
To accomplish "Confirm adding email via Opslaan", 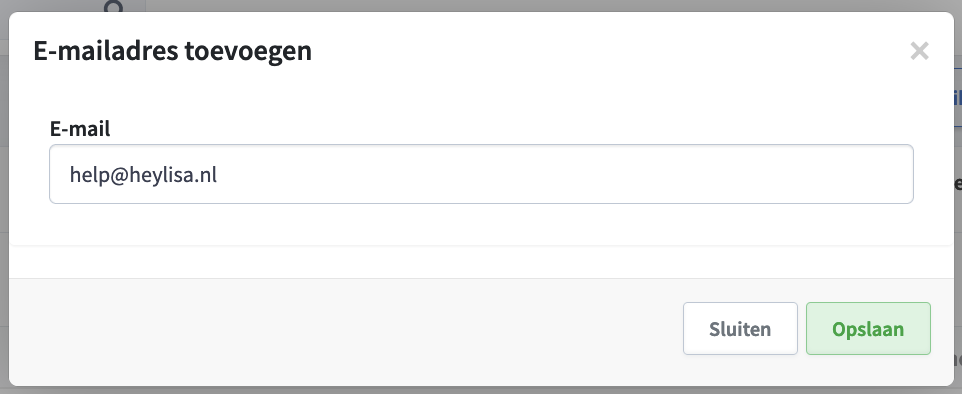I will click(868, 328).
